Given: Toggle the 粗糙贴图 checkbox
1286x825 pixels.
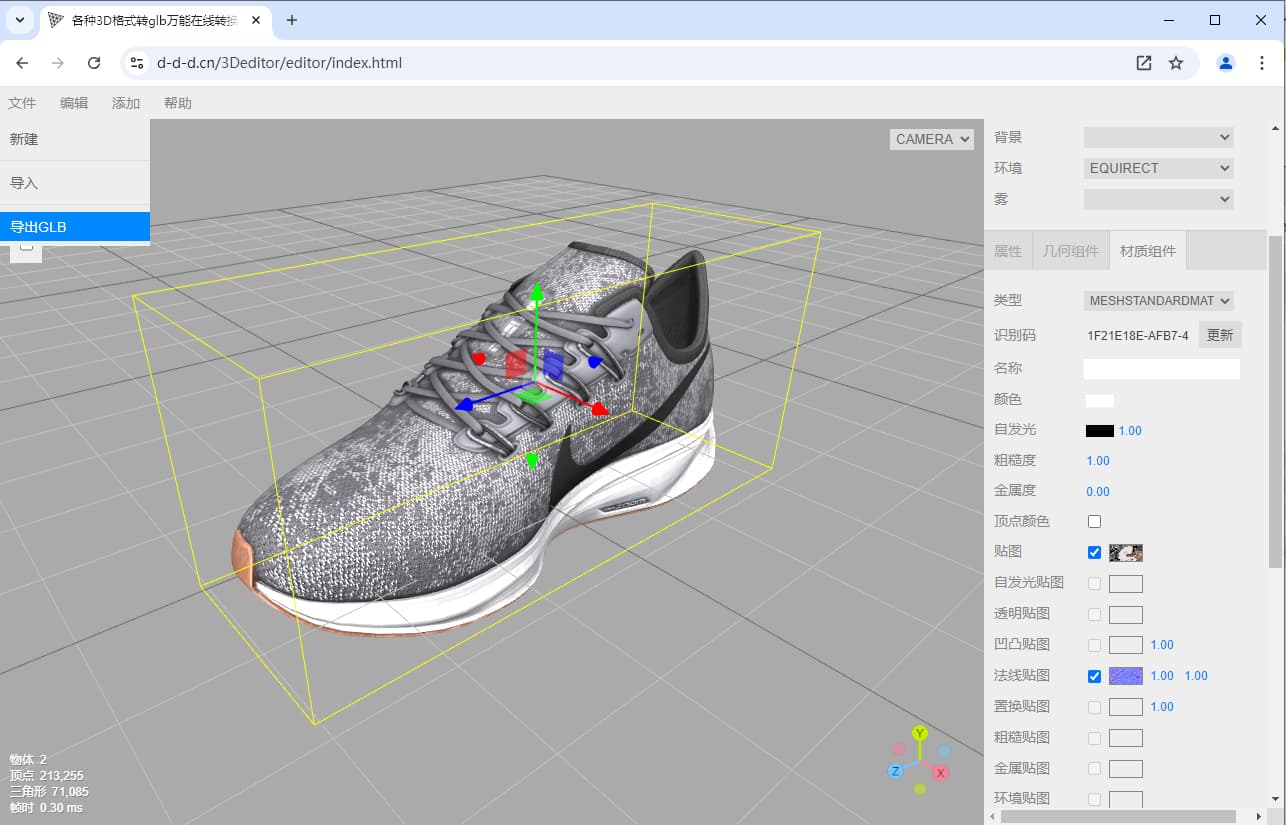Looking at the screenshot, I should (1094, 738).
